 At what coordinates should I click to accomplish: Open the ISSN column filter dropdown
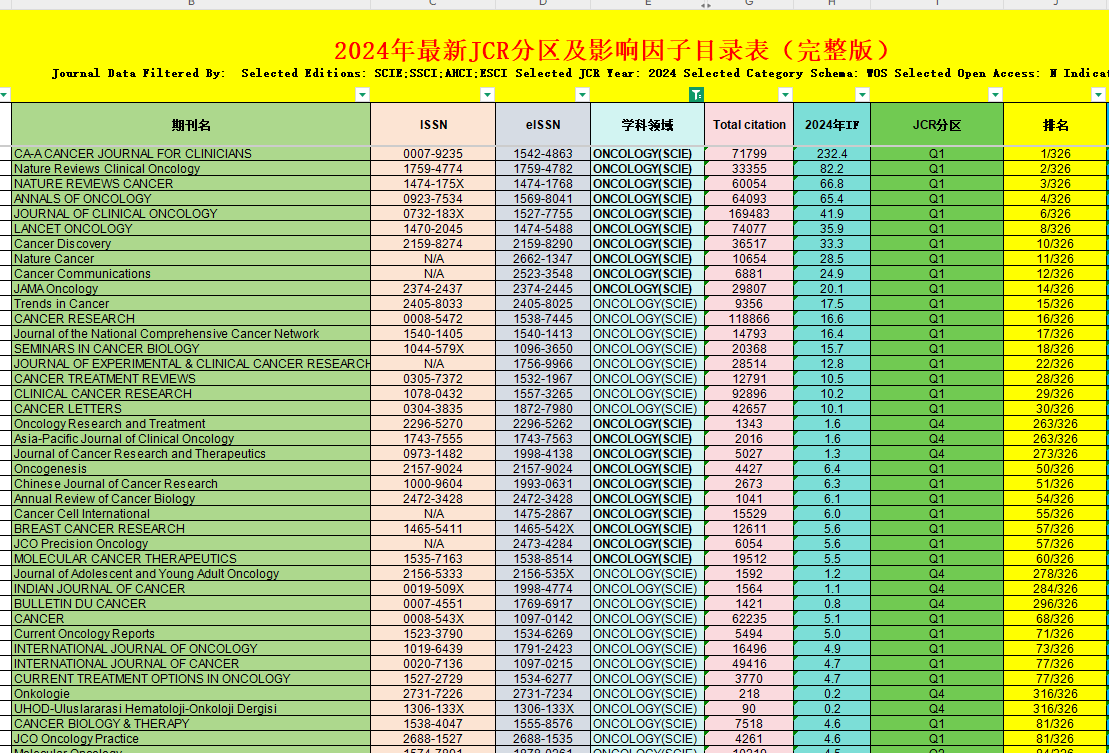point(487,95)
